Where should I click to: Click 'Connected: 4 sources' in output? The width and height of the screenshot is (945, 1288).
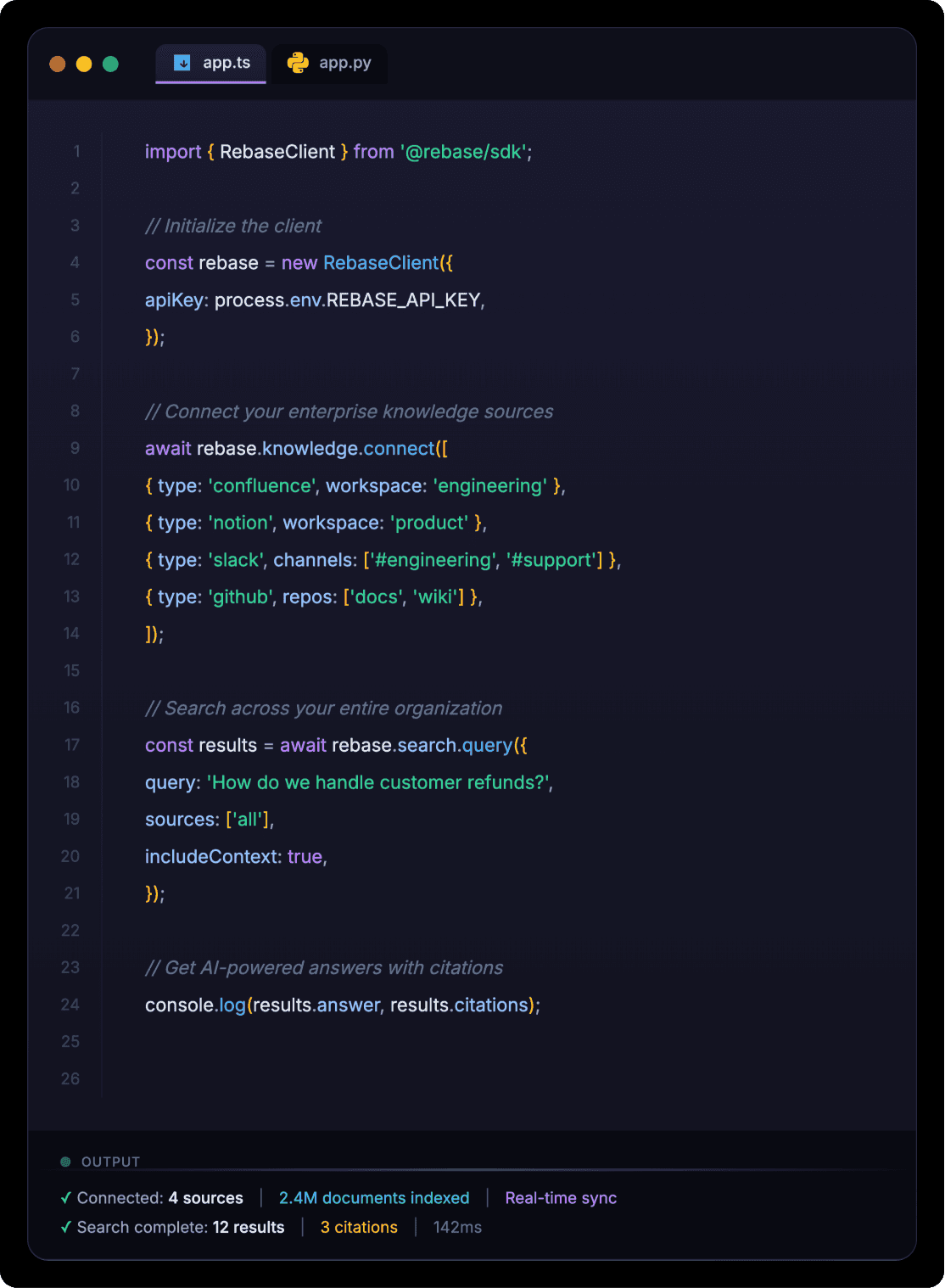(x=159, y=1198)
